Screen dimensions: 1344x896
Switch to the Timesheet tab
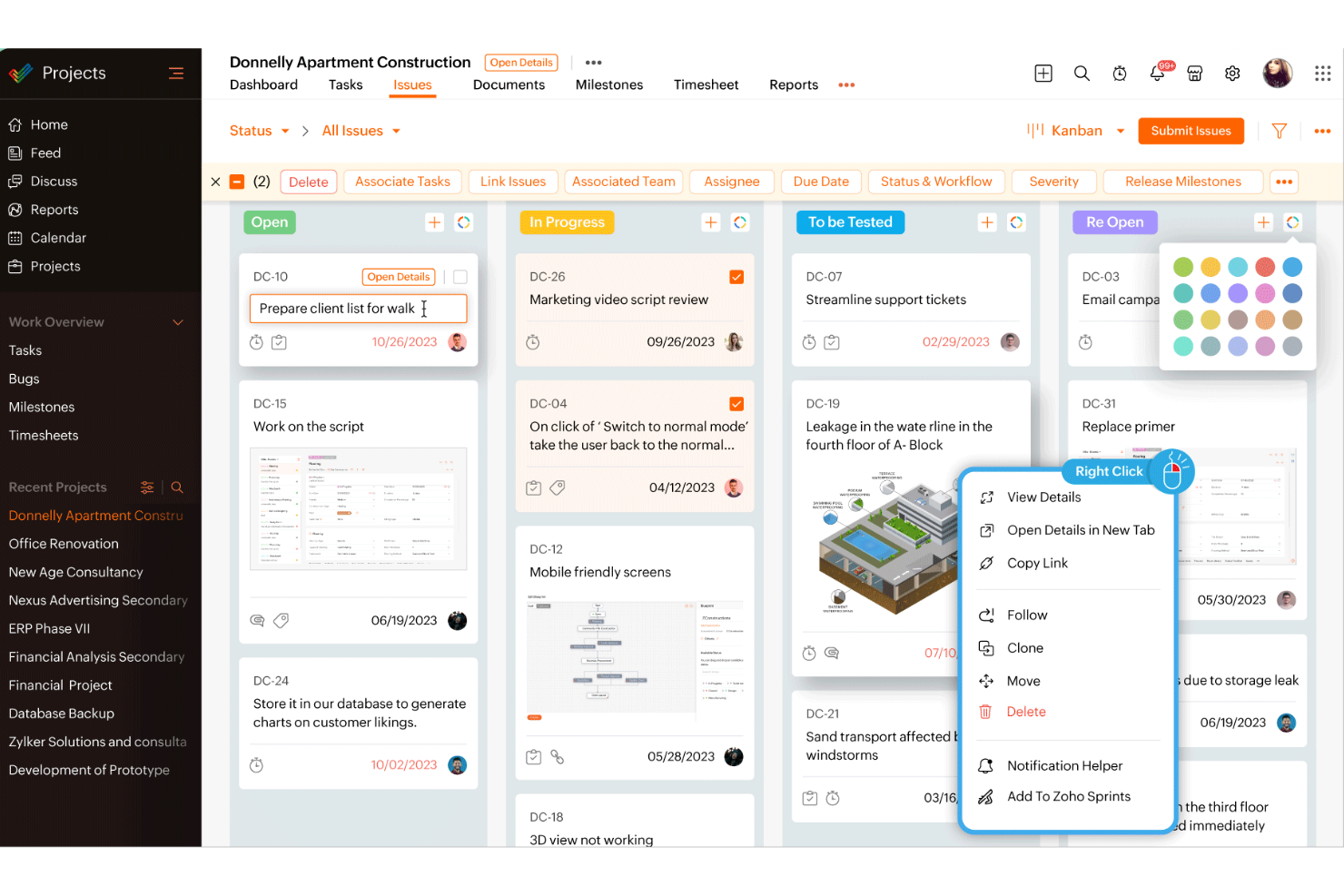click(x=706, y=84)
